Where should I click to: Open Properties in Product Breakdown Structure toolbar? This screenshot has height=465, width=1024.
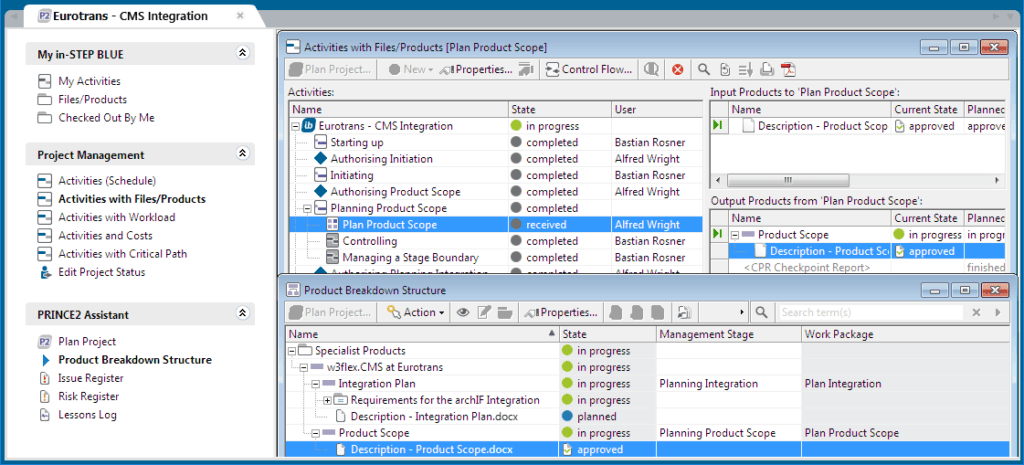[561, 312]
